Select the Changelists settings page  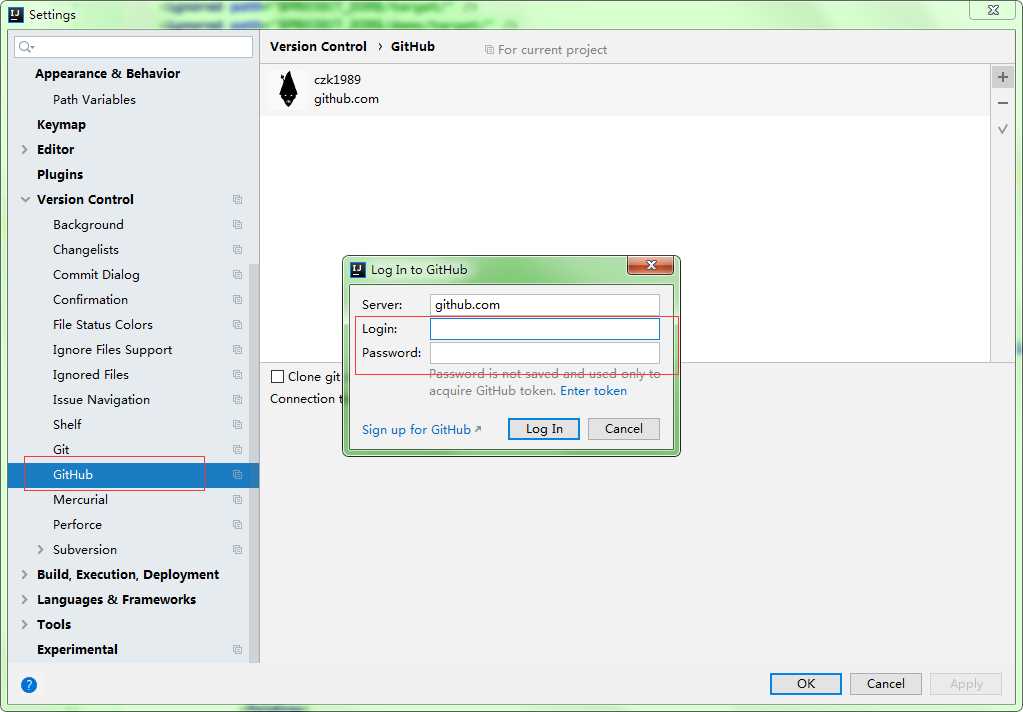pos(86,250)
